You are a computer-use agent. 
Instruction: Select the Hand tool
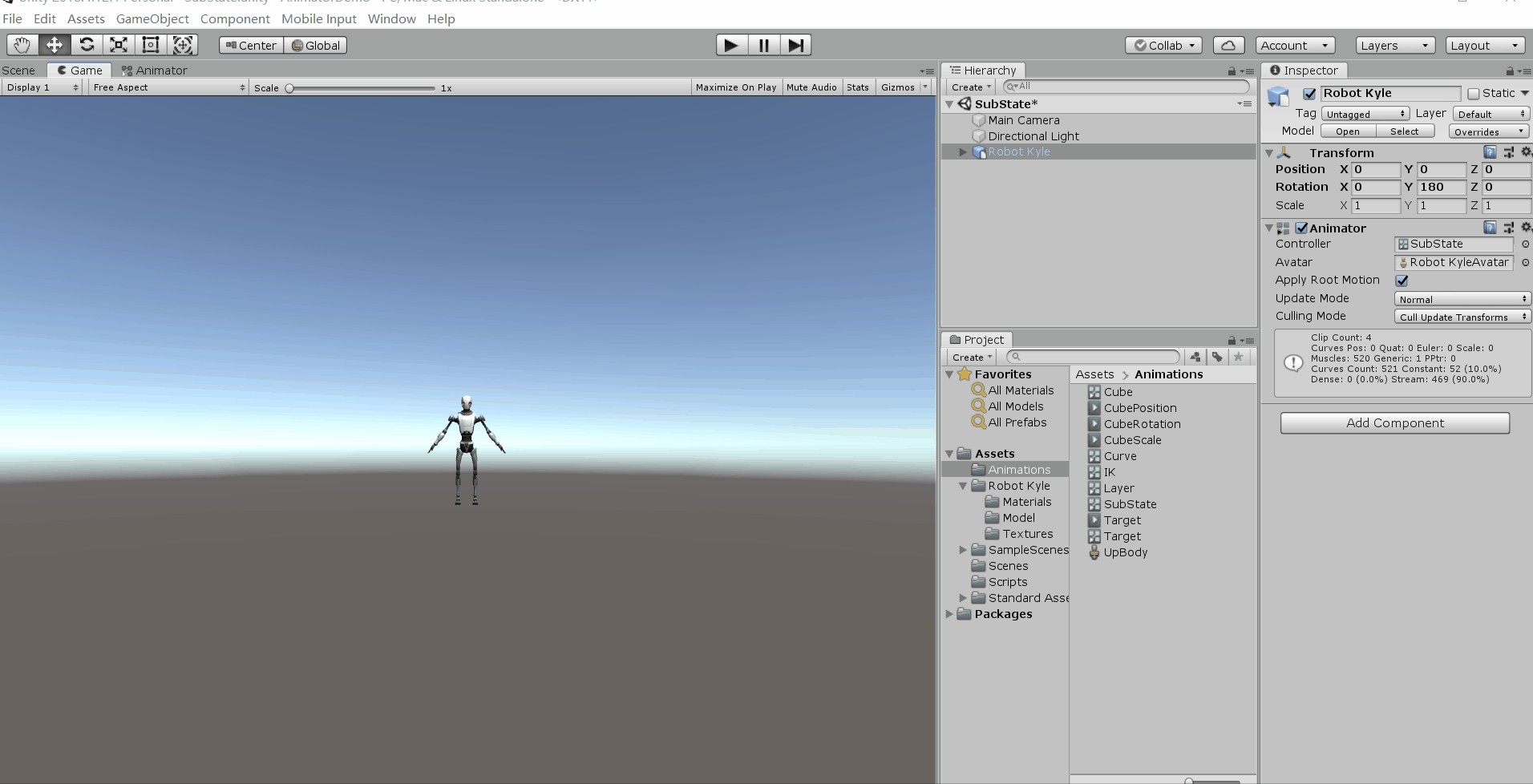pos(22,45)
